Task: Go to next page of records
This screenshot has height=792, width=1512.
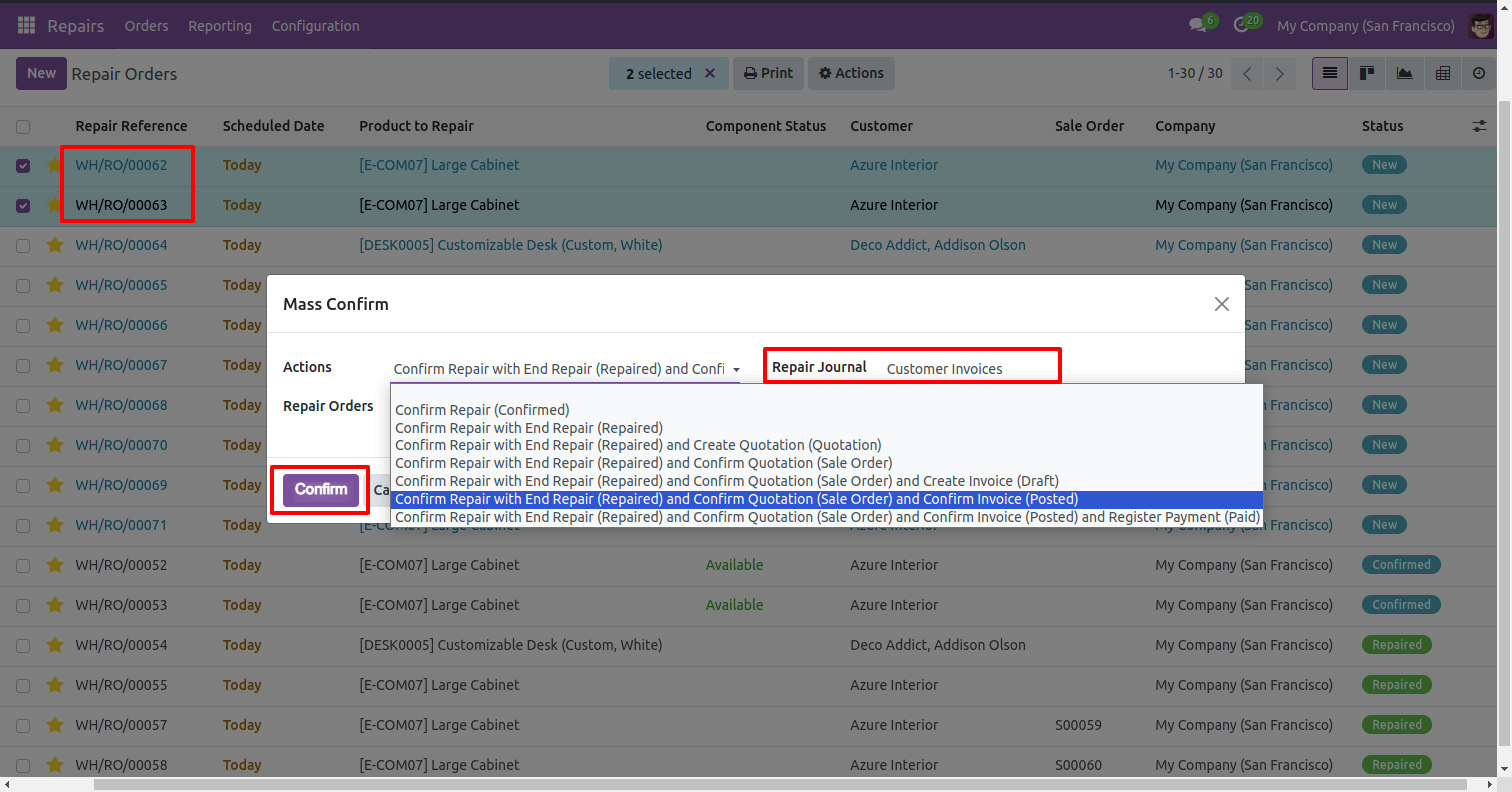Action: 1279,74
